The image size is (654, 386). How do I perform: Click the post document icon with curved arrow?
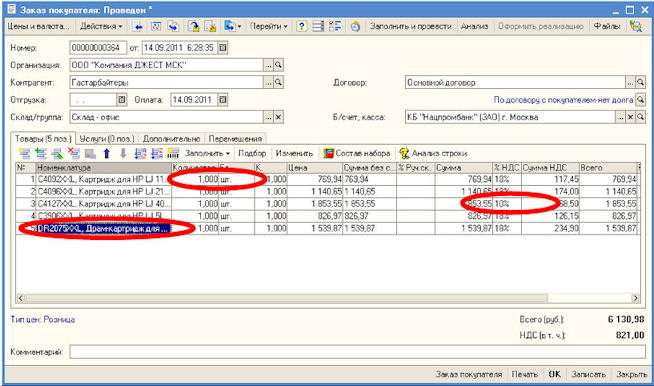coord(193,26)
